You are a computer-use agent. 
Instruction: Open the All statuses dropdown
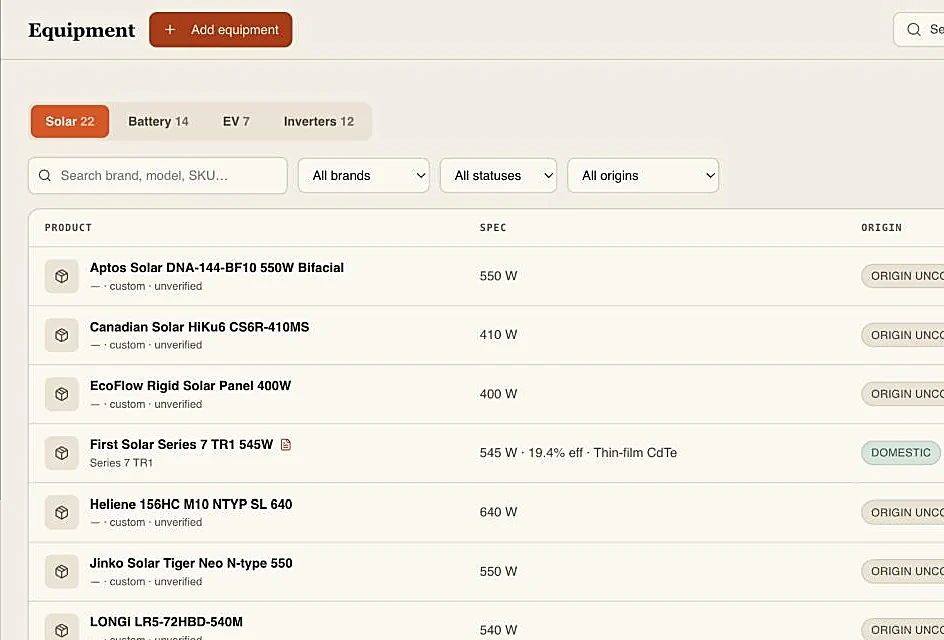pos(498,176)
